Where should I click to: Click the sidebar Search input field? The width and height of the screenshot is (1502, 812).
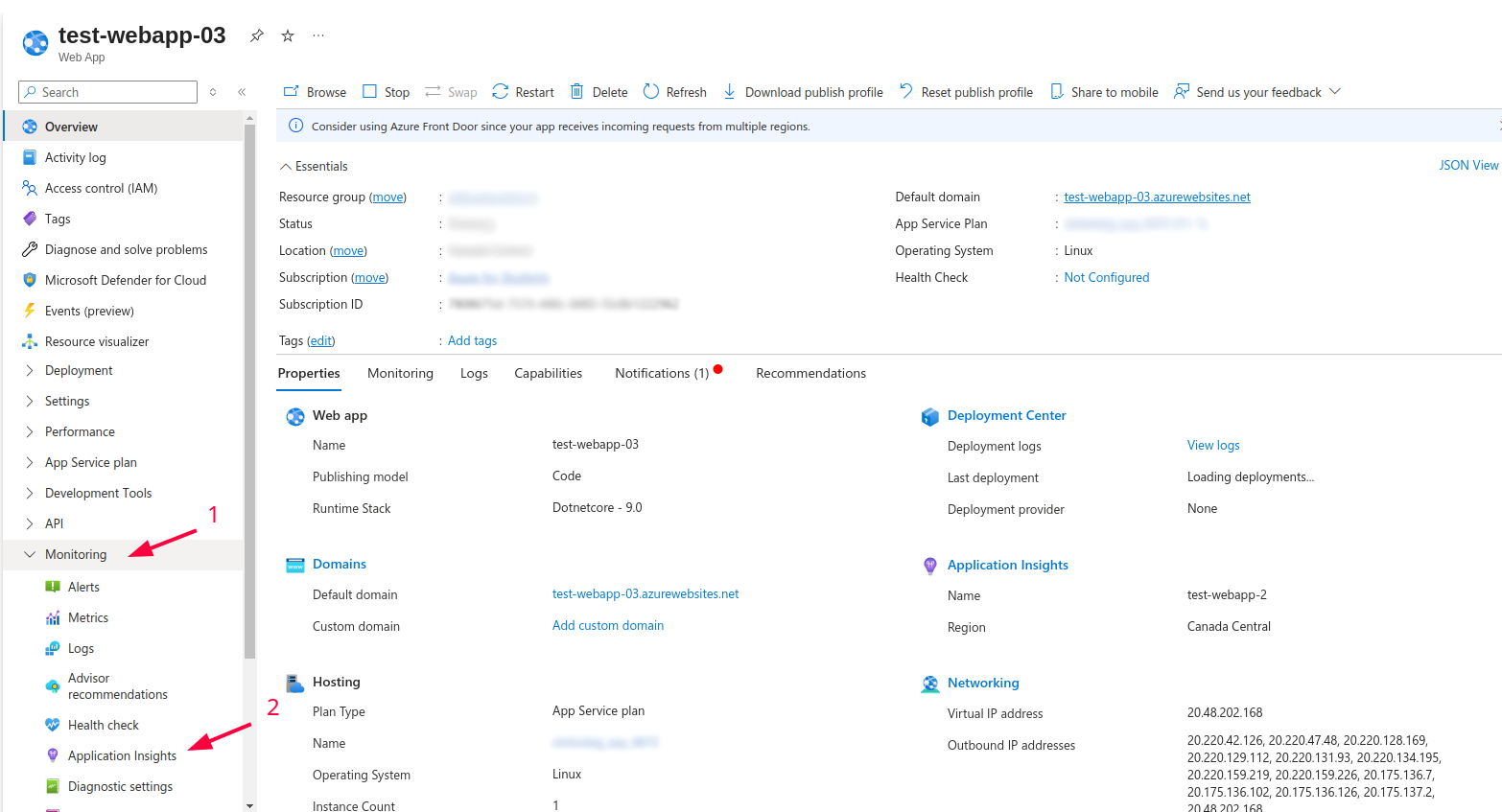pyautogui.click(x=115, y=92)
